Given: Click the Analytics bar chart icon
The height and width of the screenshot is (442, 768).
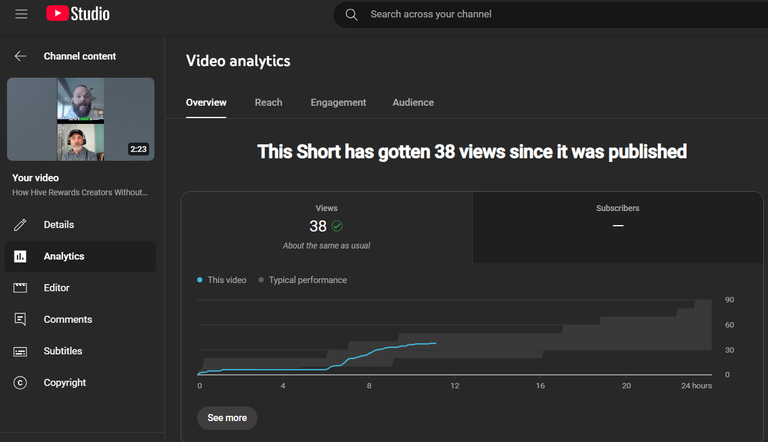Looking at the screenshot, I should pos(20,256).
